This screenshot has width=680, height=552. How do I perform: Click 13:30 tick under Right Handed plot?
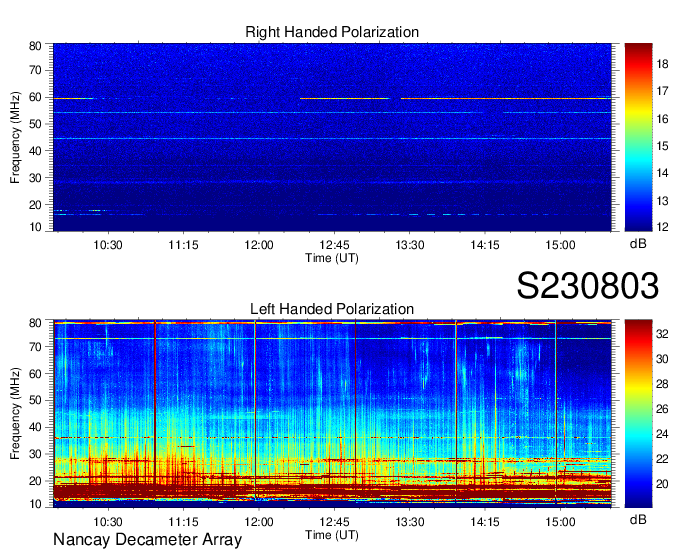coord(410,245)
